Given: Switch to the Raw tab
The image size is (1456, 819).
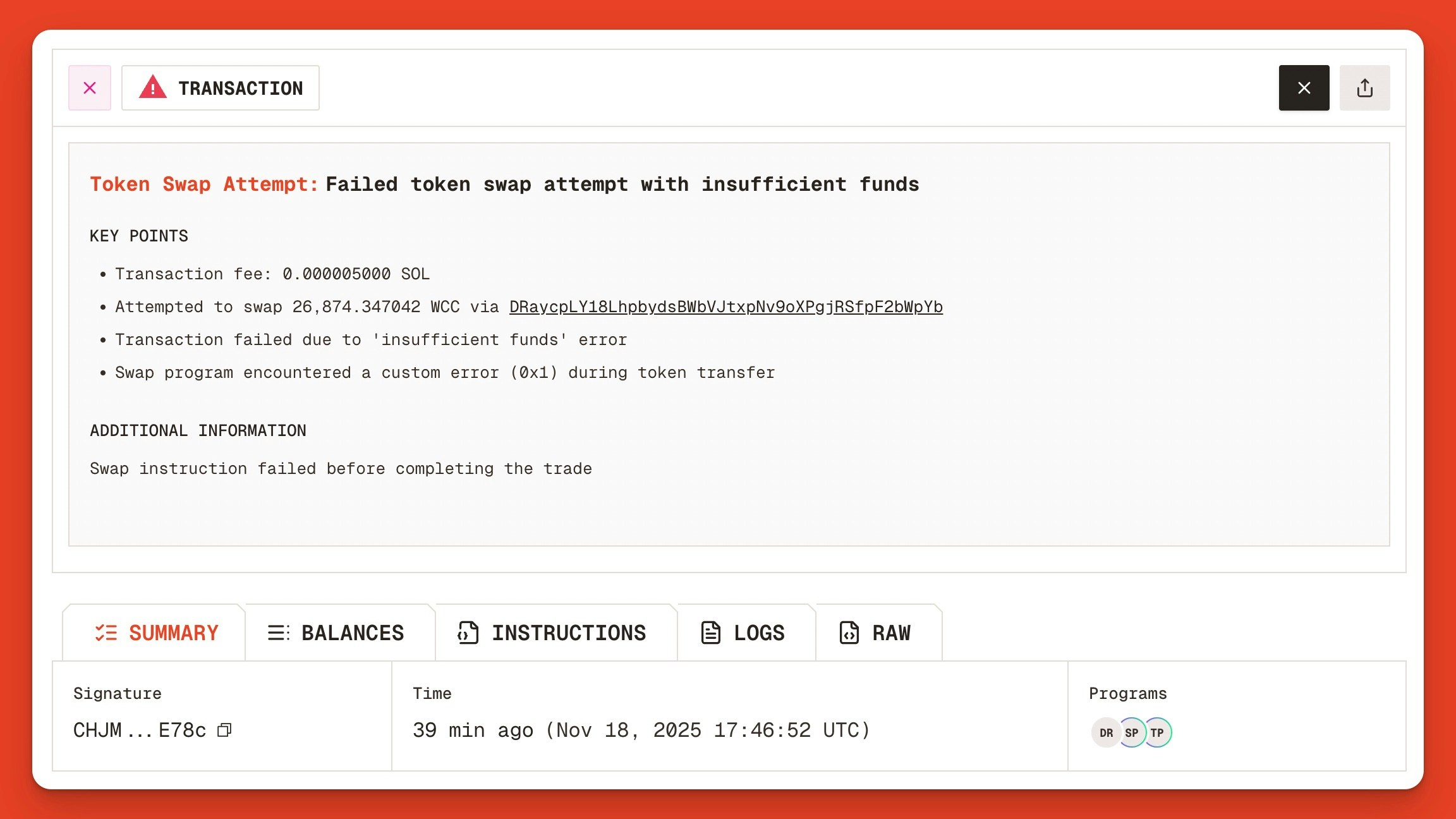Looking at the screenshot, I should point(891,633).
